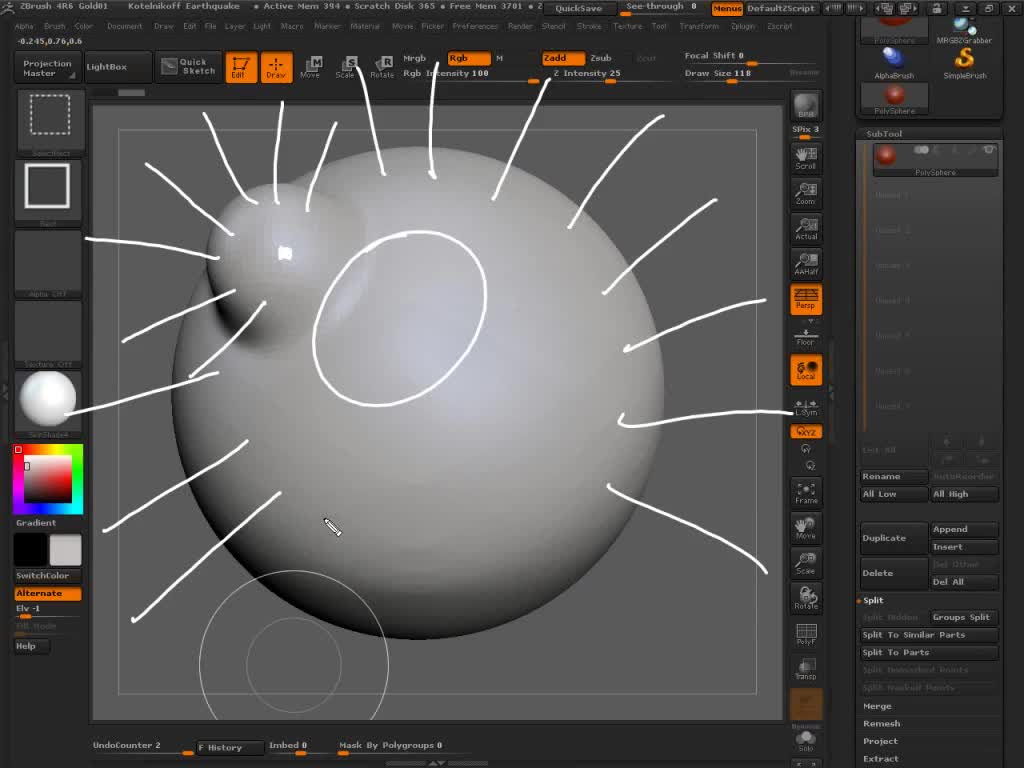
Task: Select the MRGBZGrabber tool
Action: (x=964, y=31)
